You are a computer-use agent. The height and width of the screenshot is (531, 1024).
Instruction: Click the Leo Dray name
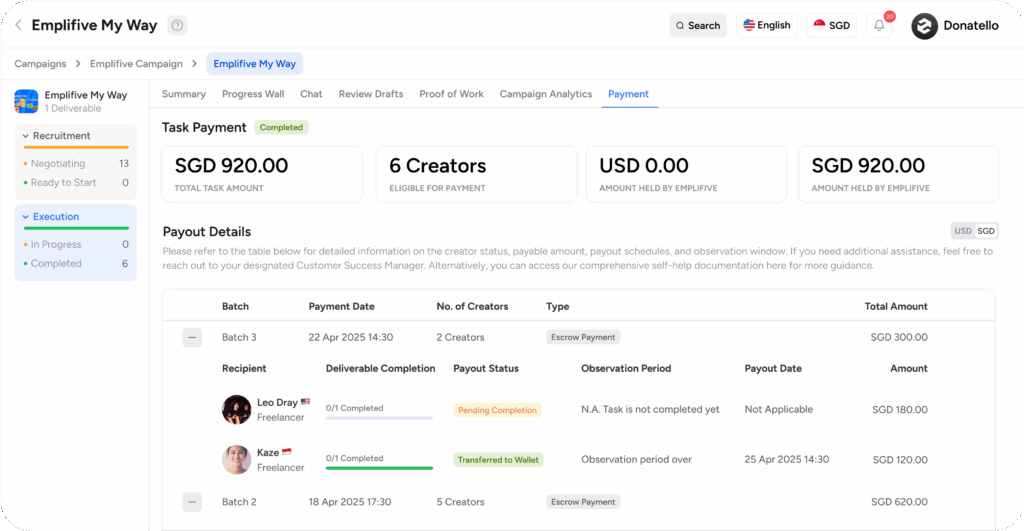tap(277, 403)
